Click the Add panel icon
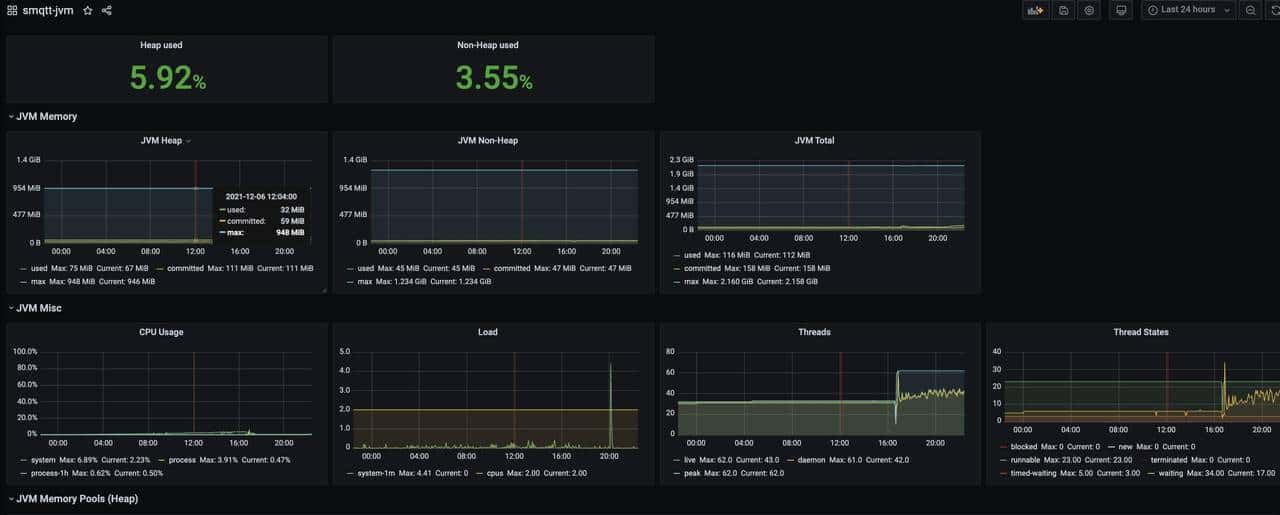The image size is (1280, 515). click(1035, 10)
